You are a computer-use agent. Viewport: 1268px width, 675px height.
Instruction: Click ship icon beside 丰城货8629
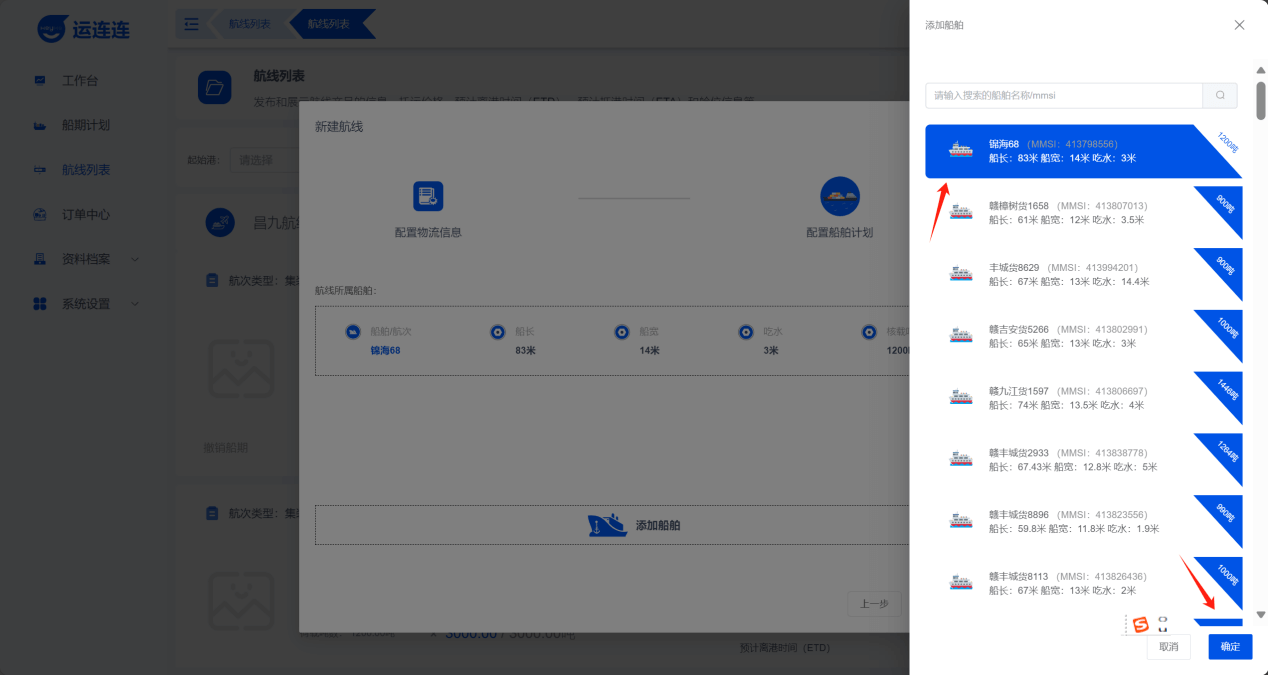[961, 274]
